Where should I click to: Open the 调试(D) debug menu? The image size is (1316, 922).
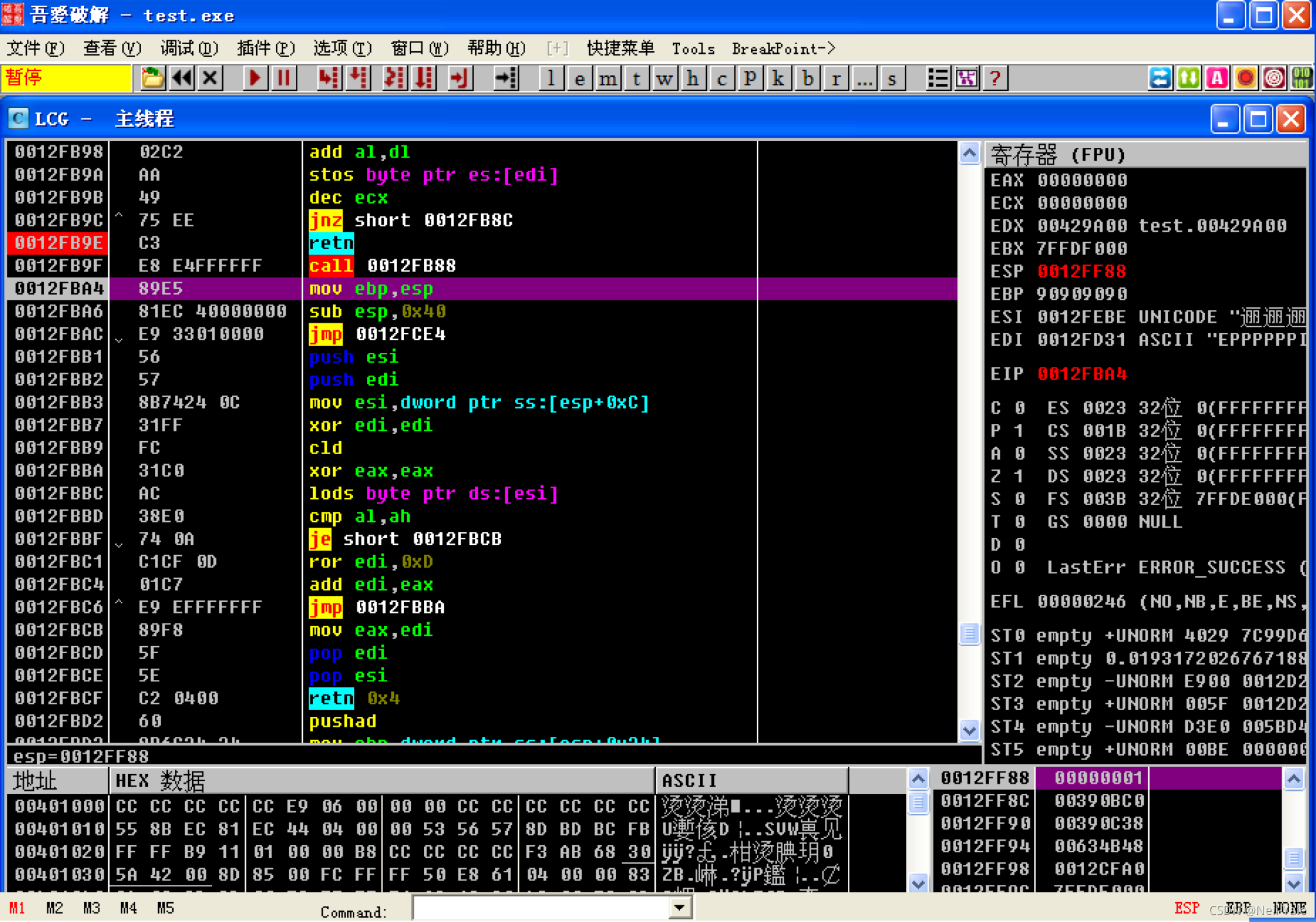188,49
